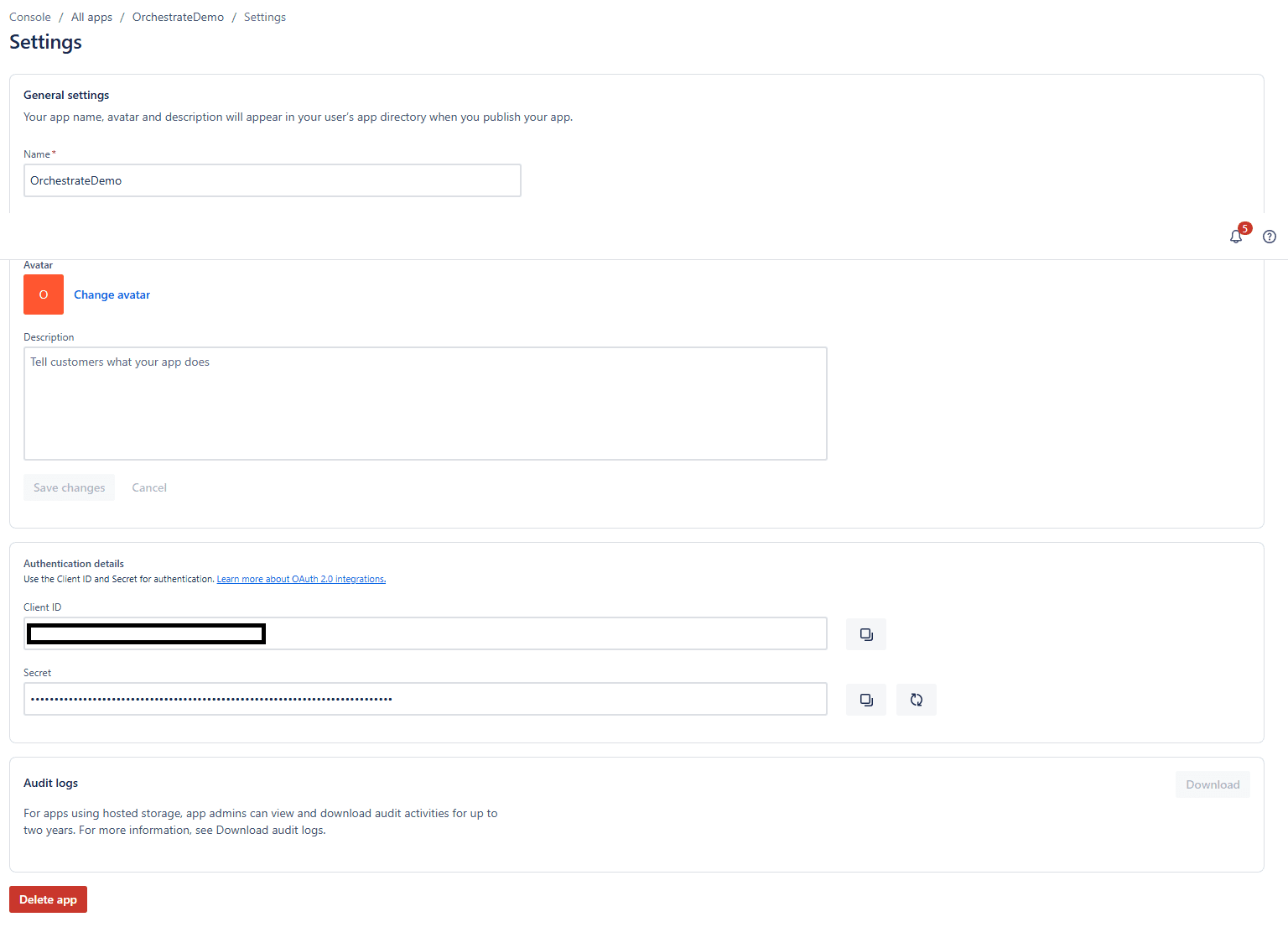Select the Settings breadcrumb entry
The image size is (1288, 943).
tap(264, 17)
